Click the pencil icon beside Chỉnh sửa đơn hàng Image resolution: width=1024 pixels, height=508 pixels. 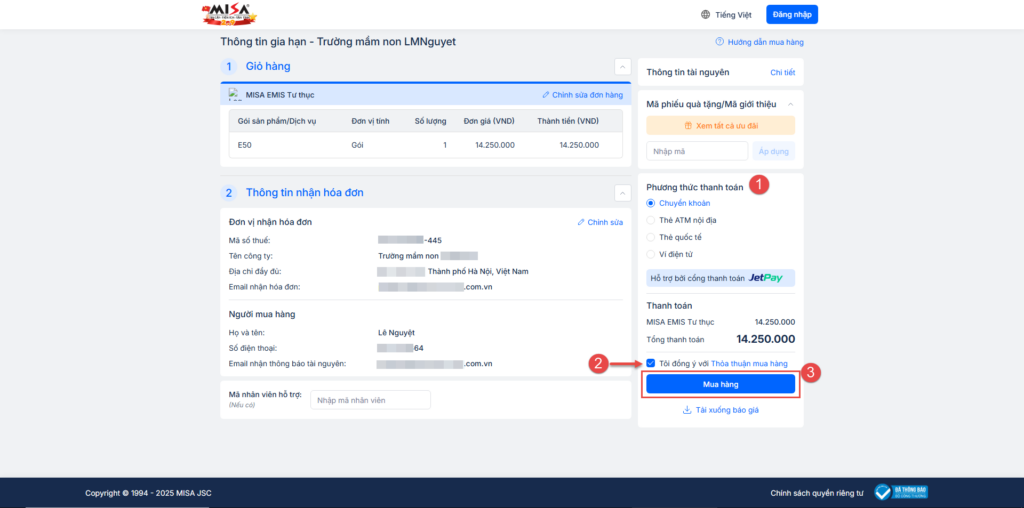pos(546,95)
